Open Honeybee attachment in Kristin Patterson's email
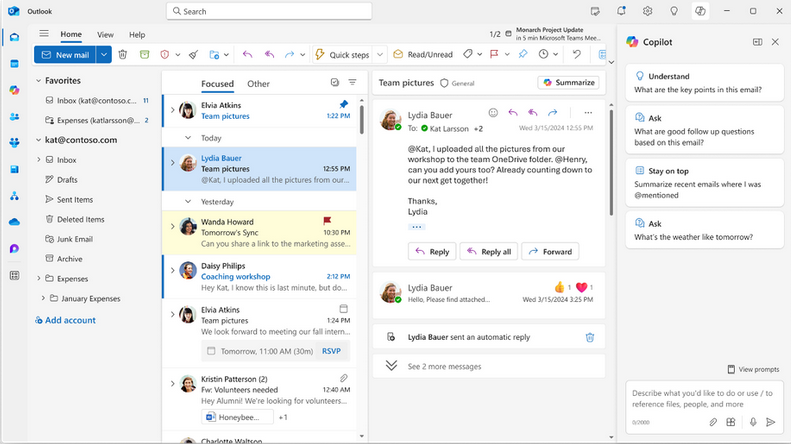 click(237, 417)
